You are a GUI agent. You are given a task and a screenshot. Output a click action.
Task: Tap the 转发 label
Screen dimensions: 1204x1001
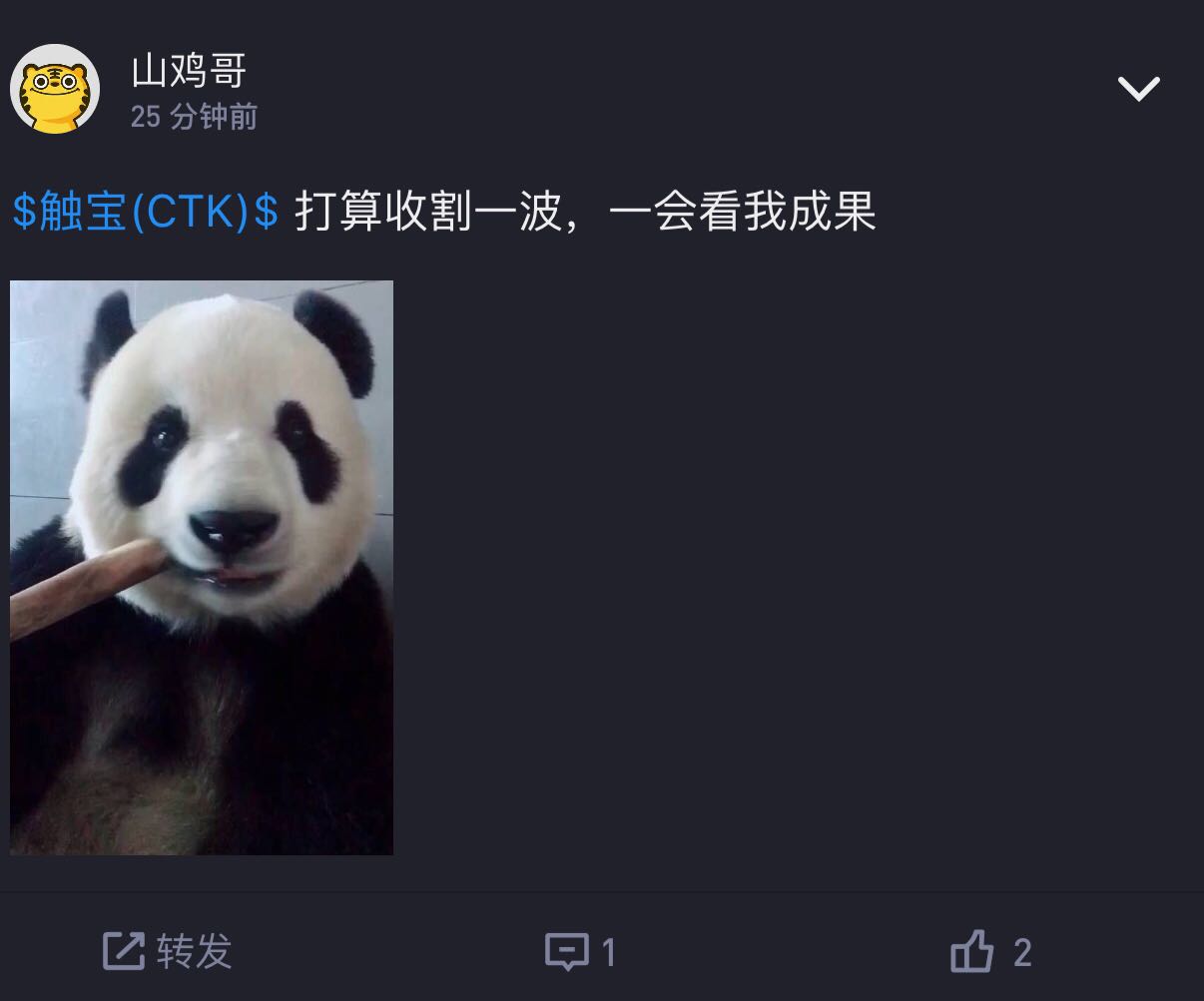point(195,952)
